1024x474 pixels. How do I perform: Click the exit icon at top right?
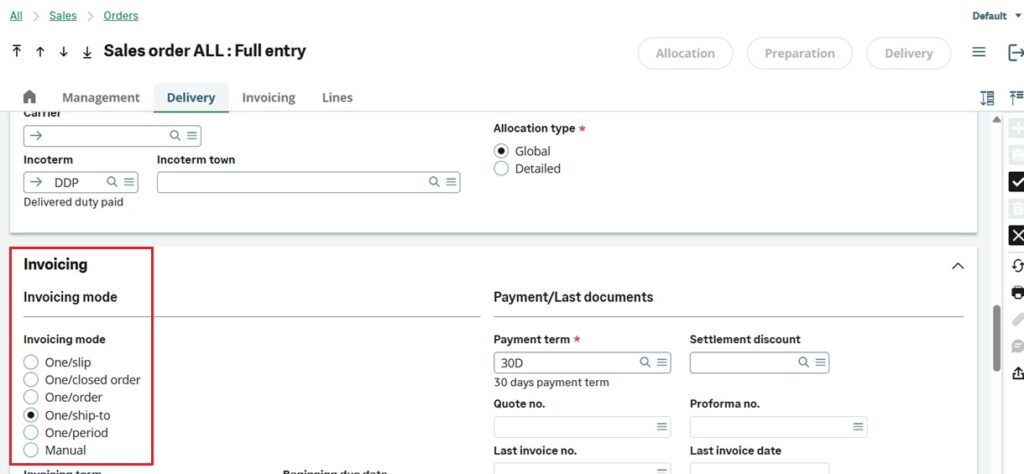1015,53
